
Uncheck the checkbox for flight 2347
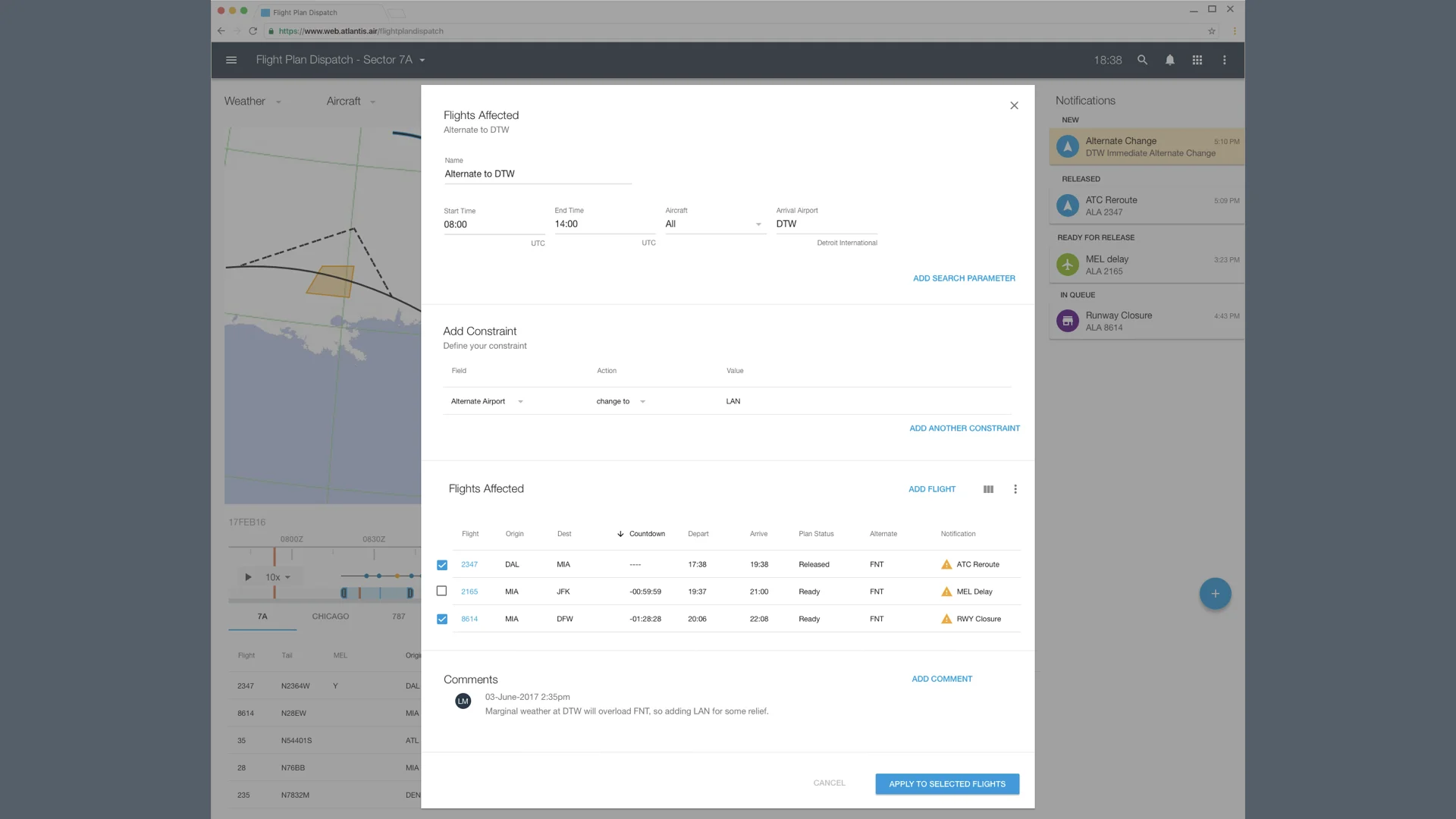pos(442,564)
